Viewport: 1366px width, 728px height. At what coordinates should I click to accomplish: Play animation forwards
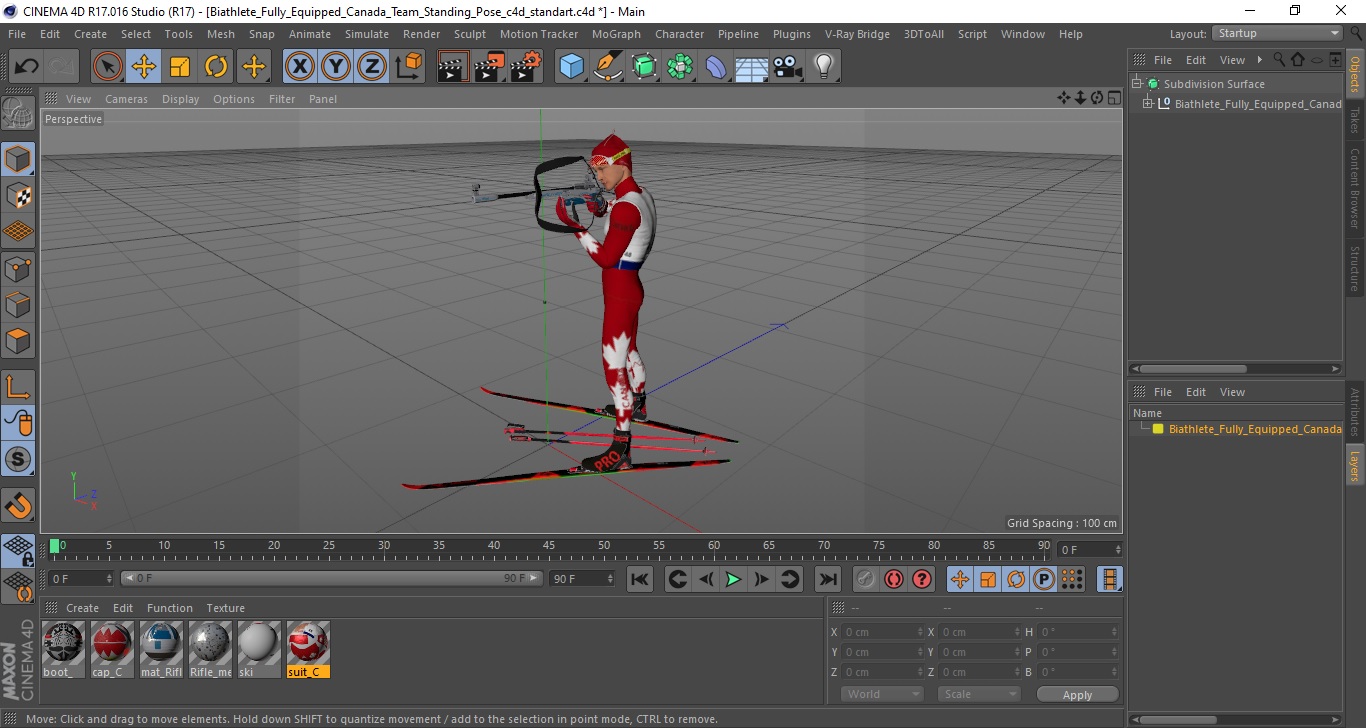(733, 579)
